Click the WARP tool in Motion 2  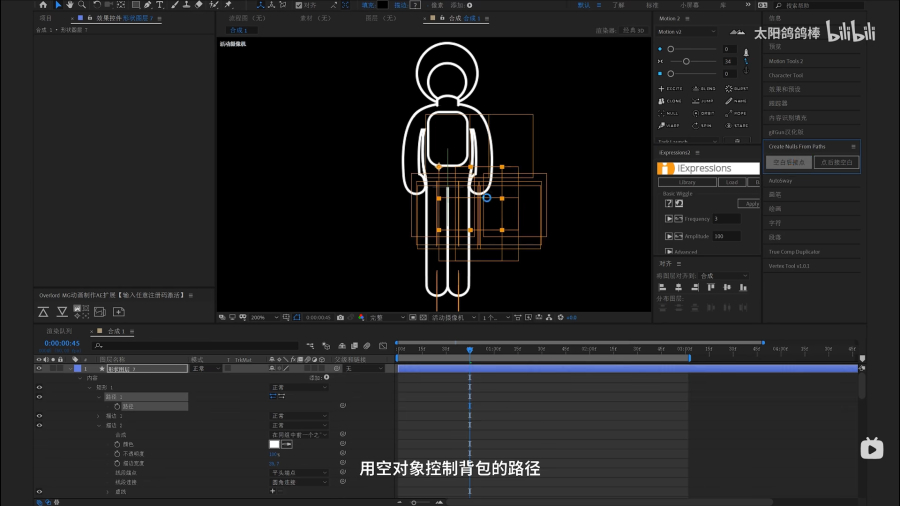(669, 126)
